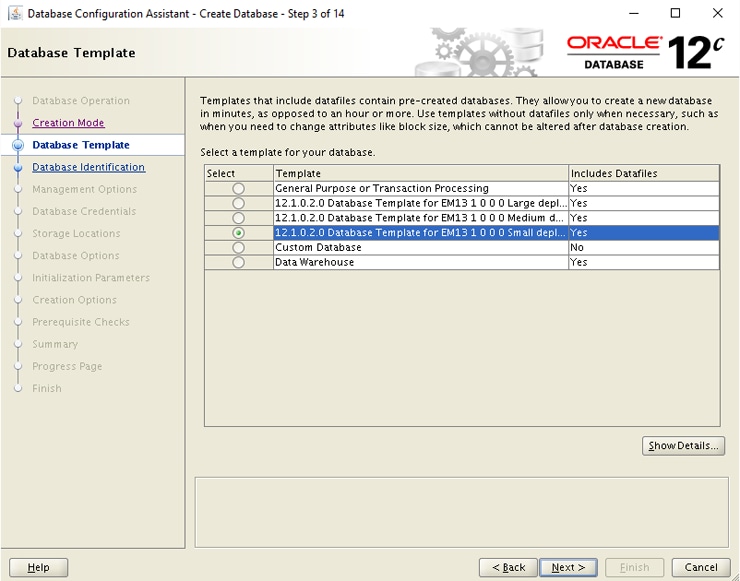Click the Select column header
Screen dimensions: 740x581
tap(239, 173)
